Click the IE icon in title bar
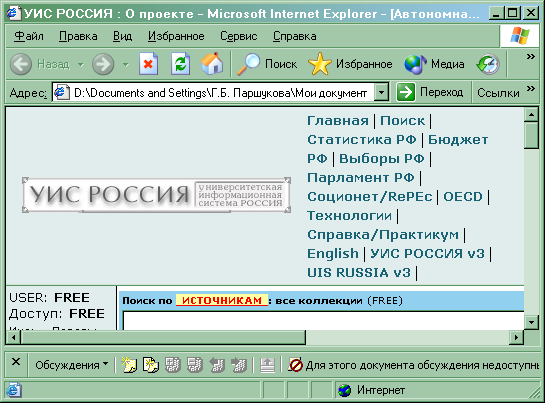 click(x=13, y=13)
